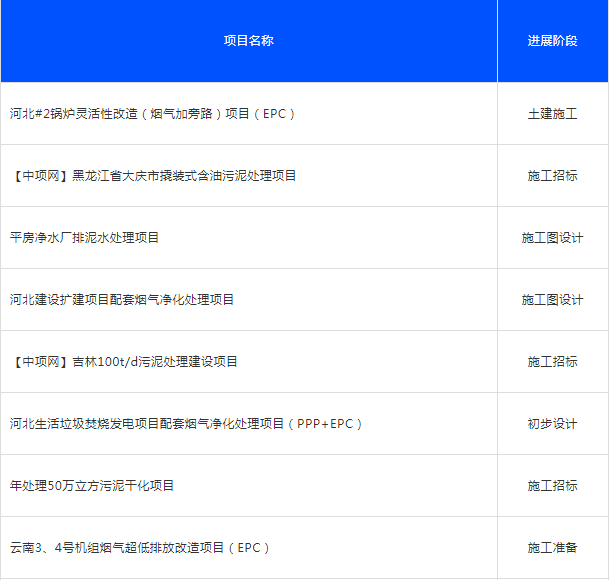Image resolution: width=609 pixels, height=580 pixels.
Task: Click 初步设计 stage cell
Action: [552, 424]
